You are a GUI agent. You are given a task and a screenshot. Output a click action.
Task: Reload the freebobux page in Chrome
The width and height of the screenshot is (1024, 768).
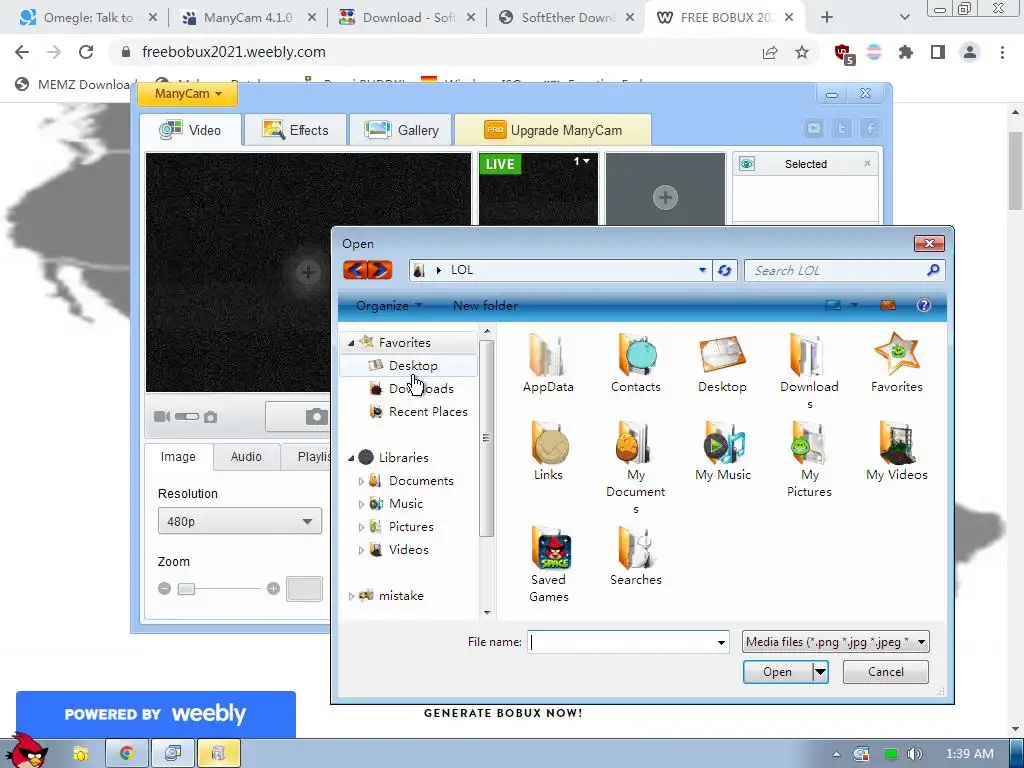[86, 52]
